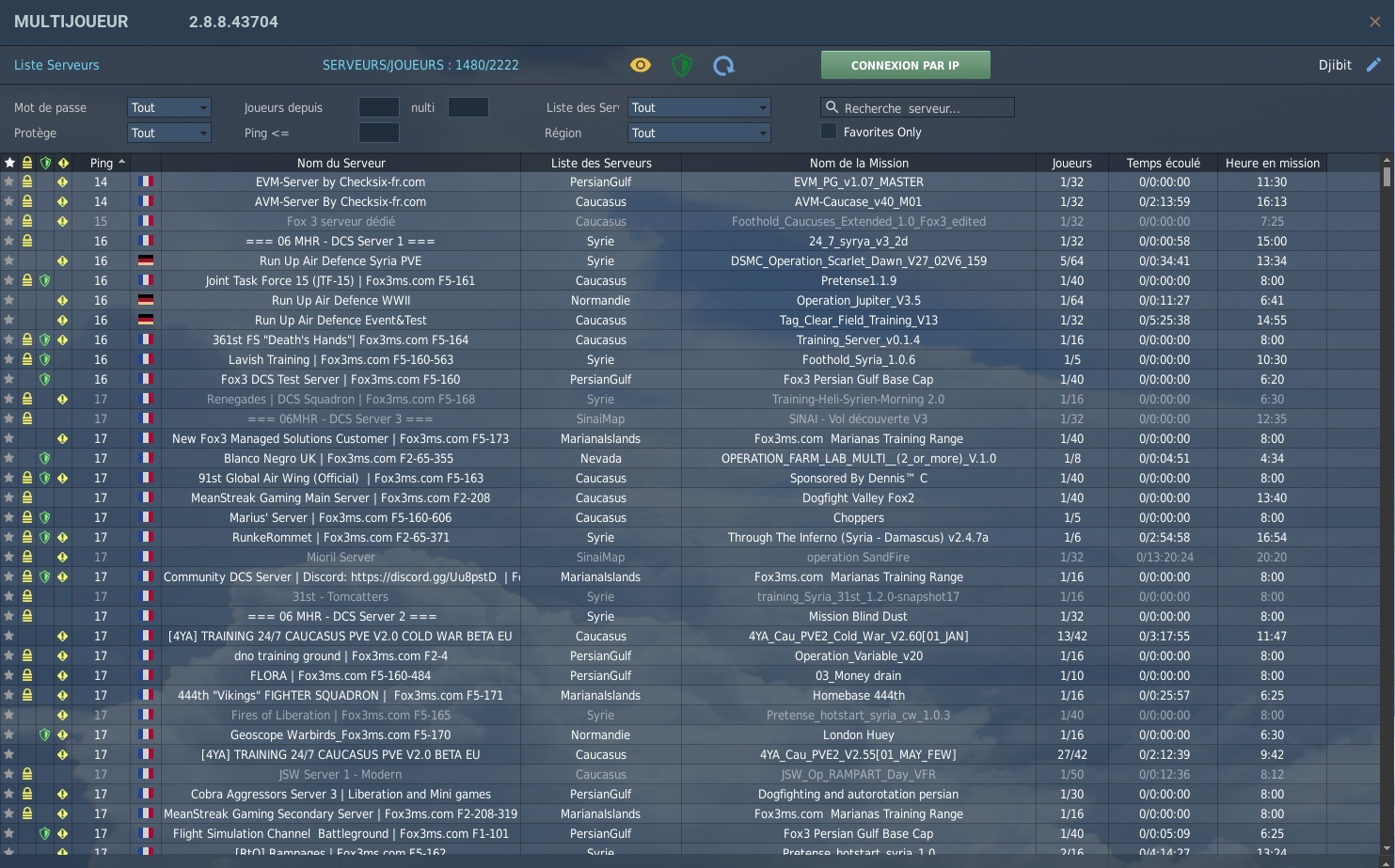The width and height of the screenshot is (1395, 868).
Task: Refresh the server list with blue arrow icon
Action: (723, 65)
